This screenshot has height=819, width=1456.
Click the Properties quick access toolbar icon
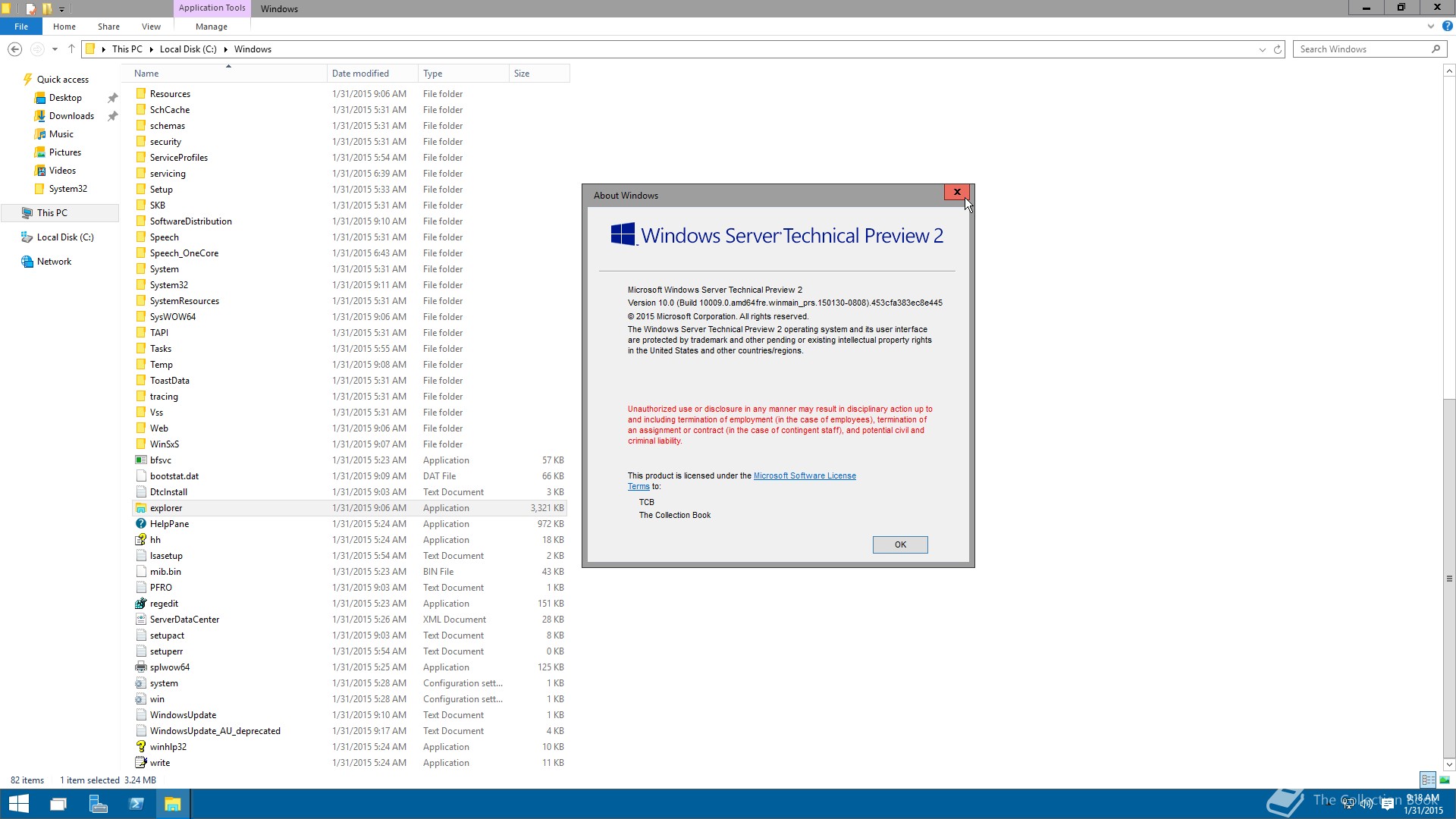coord(30,8)
